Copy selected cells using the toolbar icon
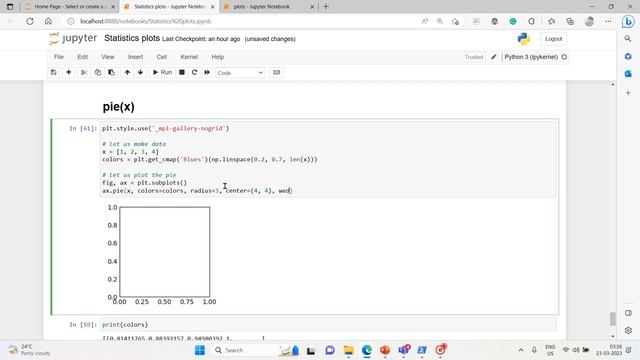Image resolution: width=640 pixels, height=360 pixels. click(x=98, y=73)
